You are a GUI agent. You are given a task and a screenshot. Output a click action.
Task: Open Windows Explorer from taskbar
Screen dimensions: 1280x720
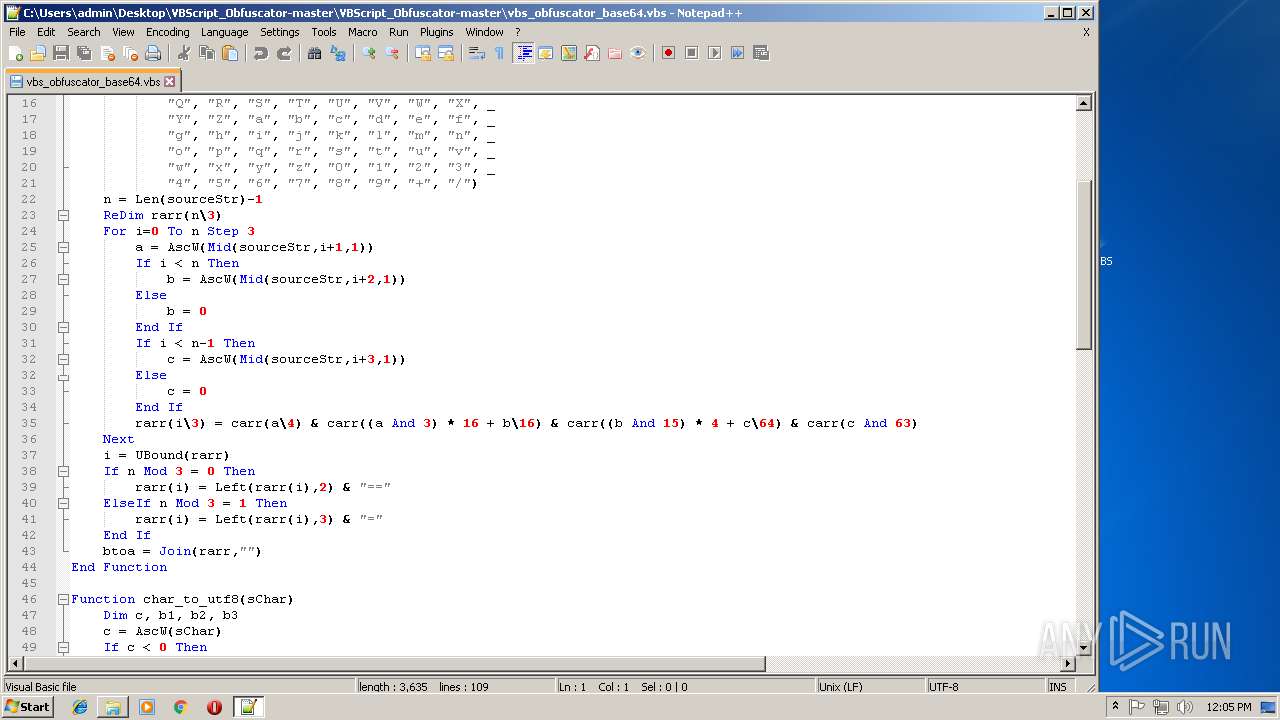click(x=113, y=707)
